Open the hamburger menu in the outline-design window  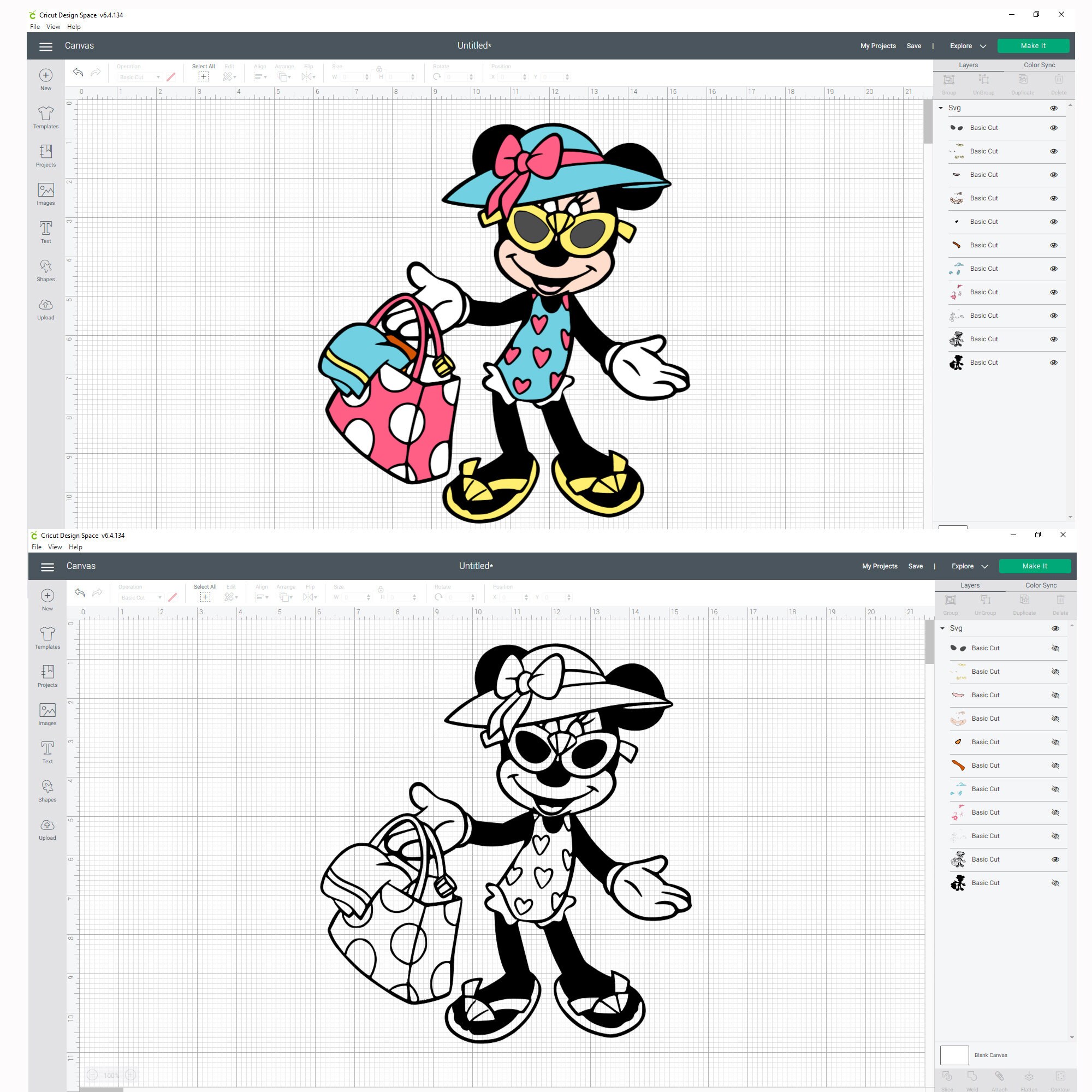pyautogui.click(x=48, y=567)
